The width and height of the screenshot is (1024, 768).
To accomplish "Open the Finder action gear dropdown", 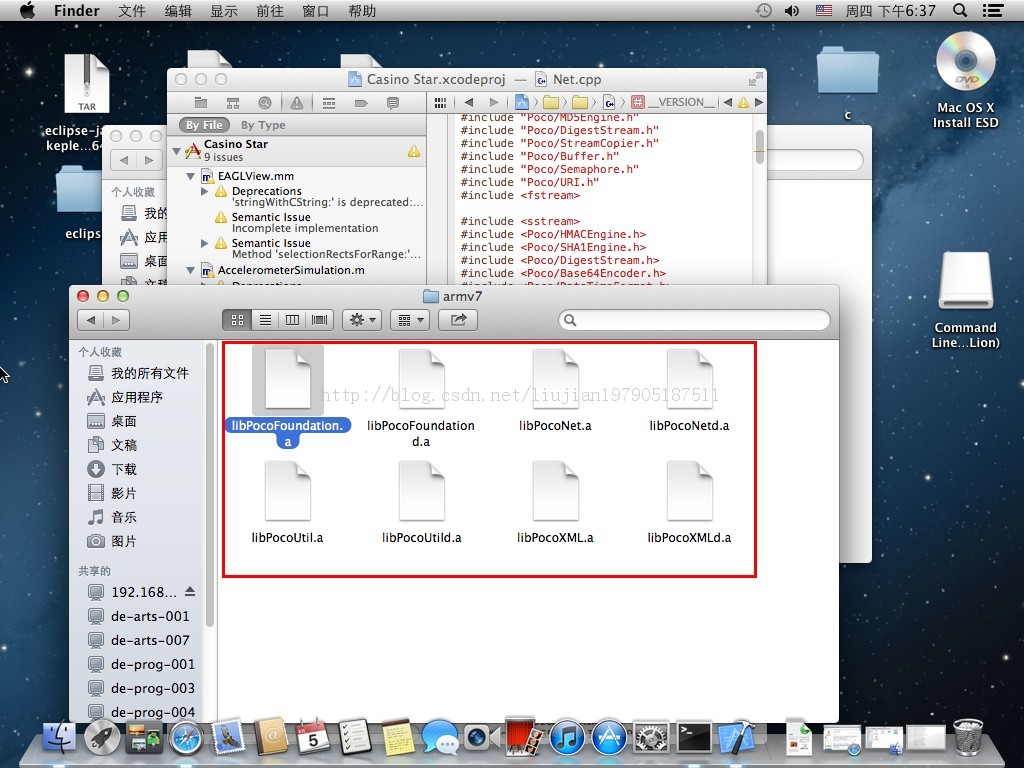I will [362, 320].
